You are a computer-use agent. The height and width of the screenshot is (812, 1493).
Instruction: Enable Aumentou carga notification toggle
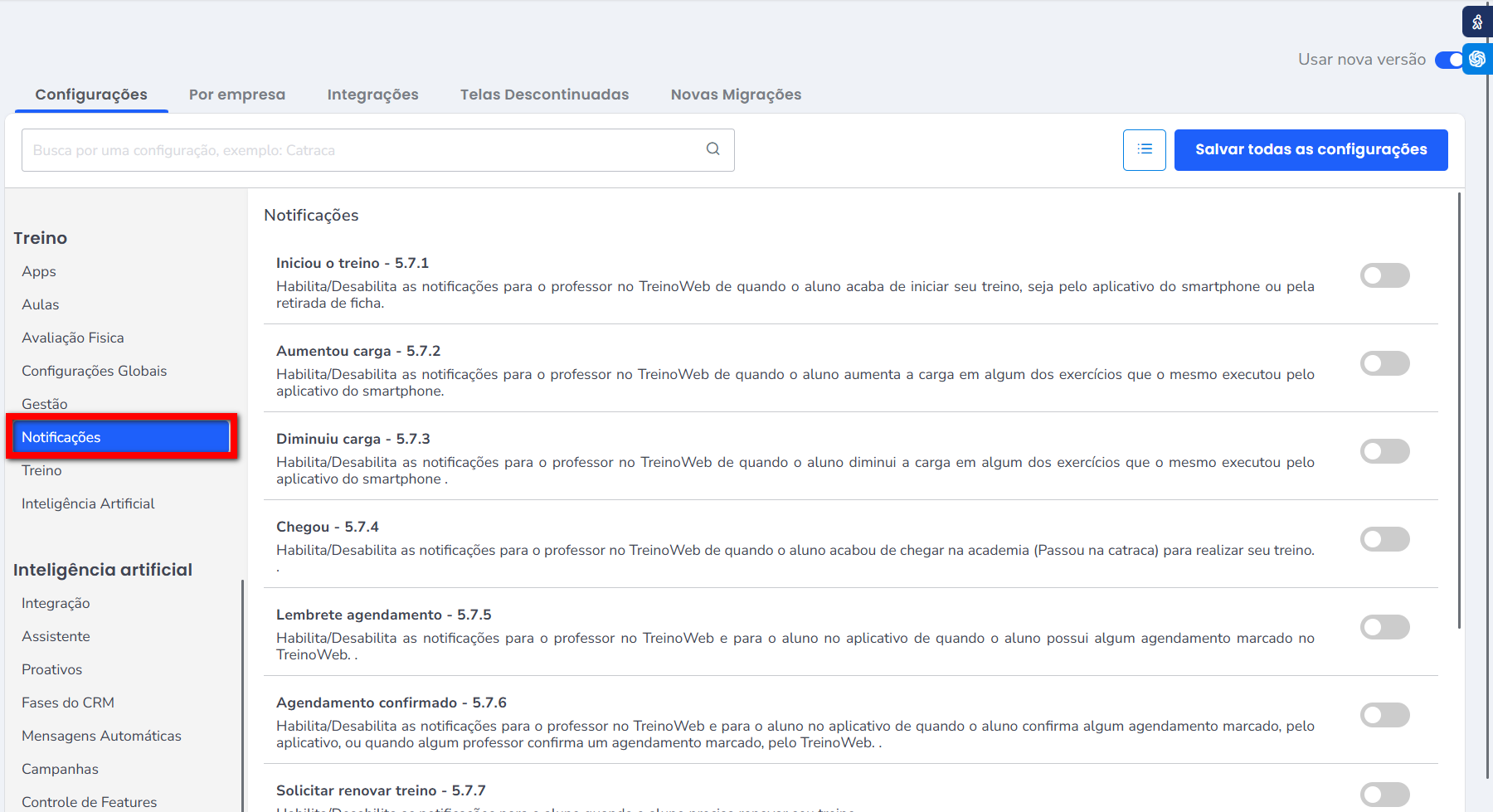tap(1384, 363)
